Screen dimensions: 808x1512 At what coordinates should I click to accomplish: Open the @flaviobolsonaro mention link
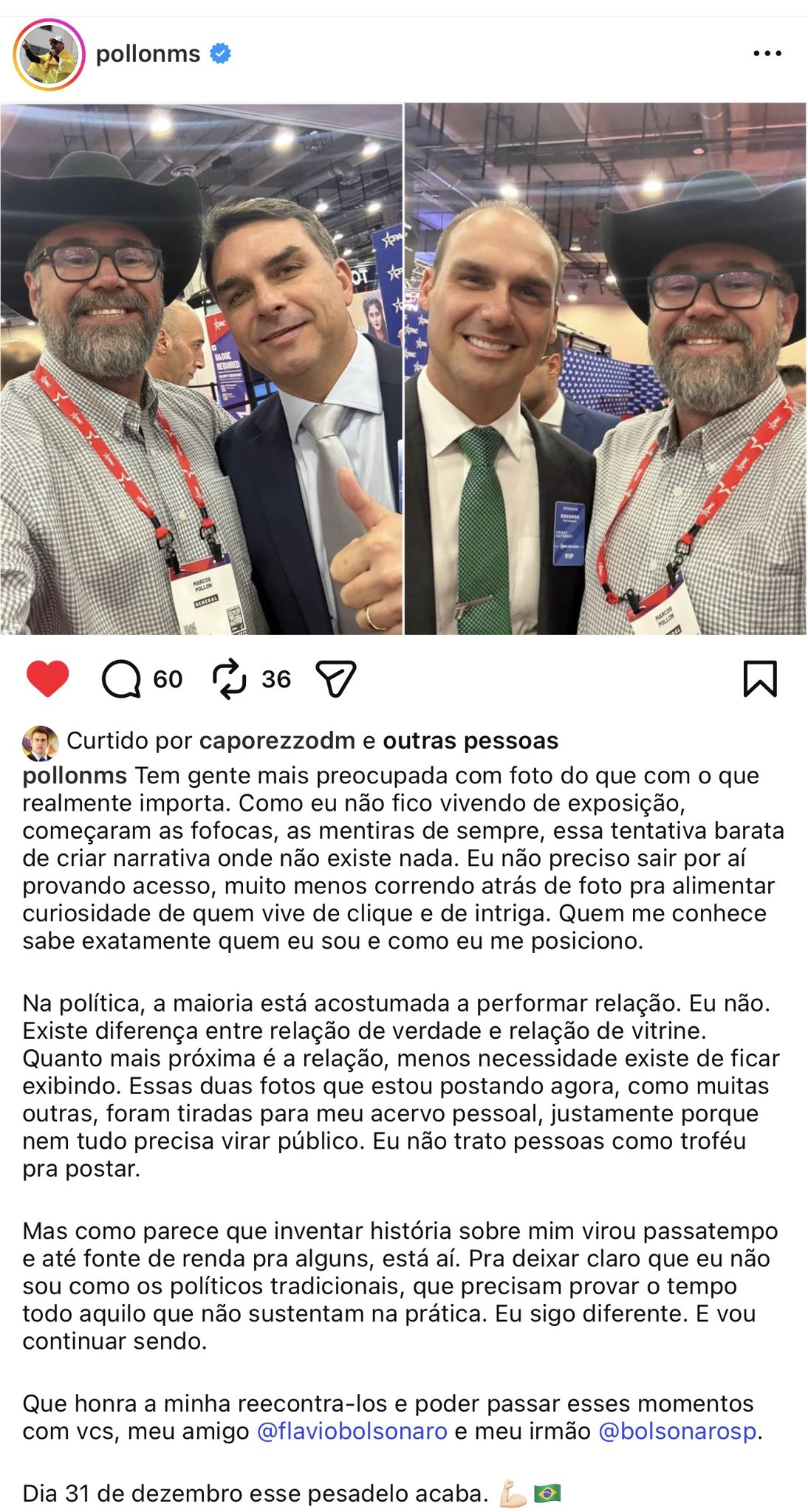pyautogui.click(x=352, y=1431)
